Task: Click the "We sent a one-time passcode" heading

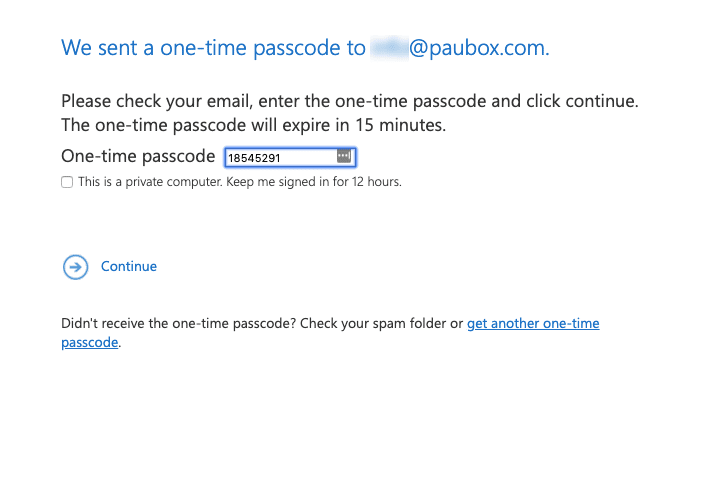Action: (x=213, y=48)
